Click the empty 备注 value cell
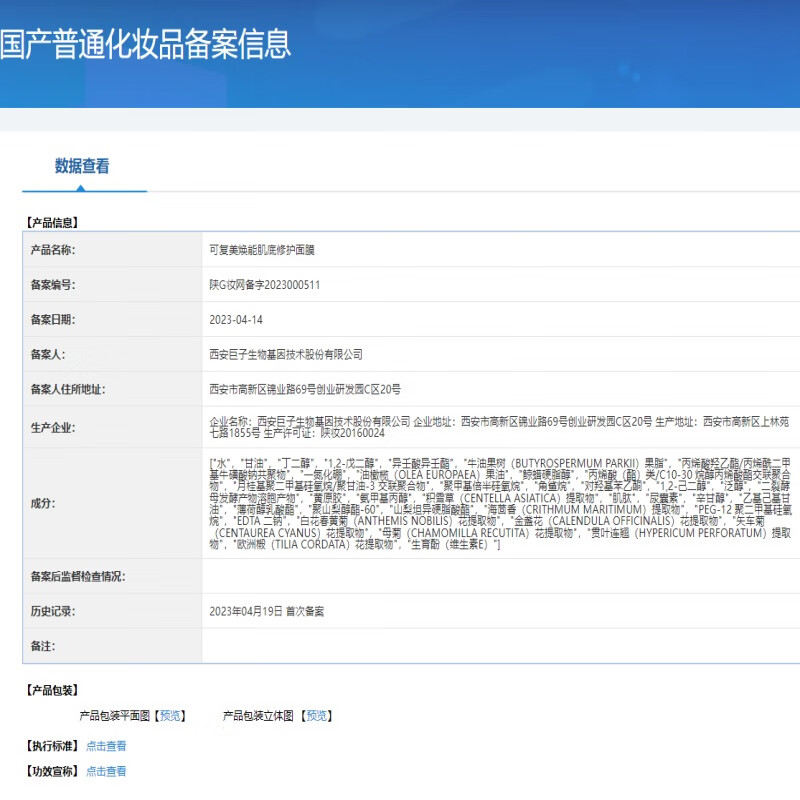The image size is (800, 800). coord(500,645)
